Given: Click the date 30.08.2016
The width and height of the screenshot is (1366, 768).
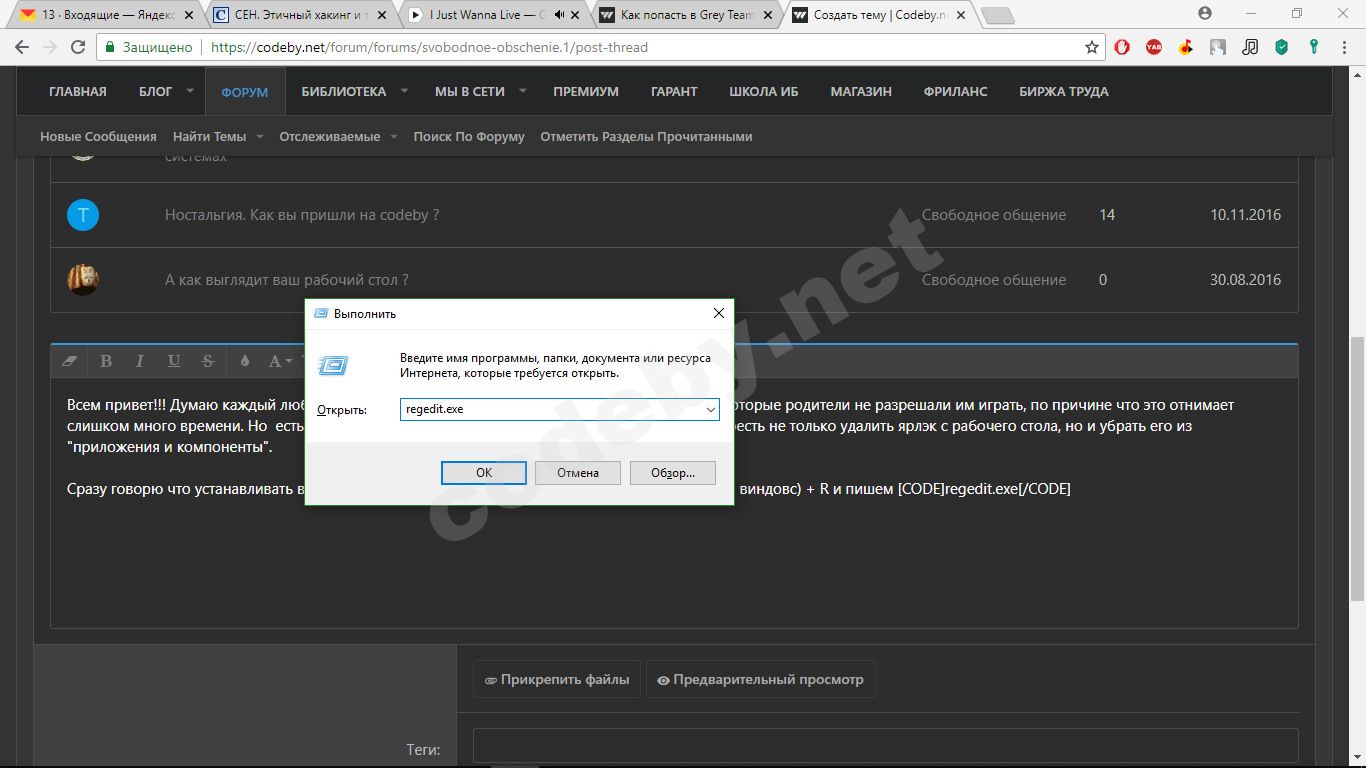Looking at the screenshot, I should [1245, 280].
